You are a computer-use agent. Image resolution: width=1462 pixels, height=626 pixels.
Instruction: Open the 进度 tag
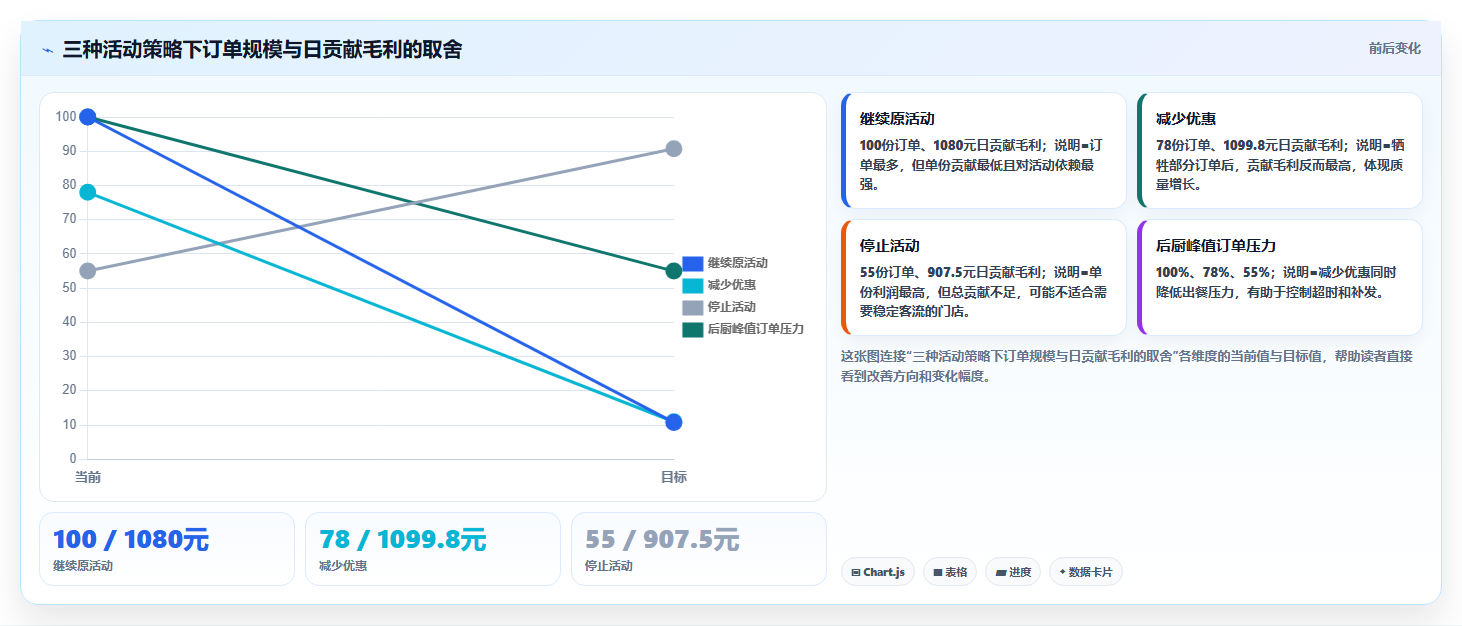click(1013, 572)
